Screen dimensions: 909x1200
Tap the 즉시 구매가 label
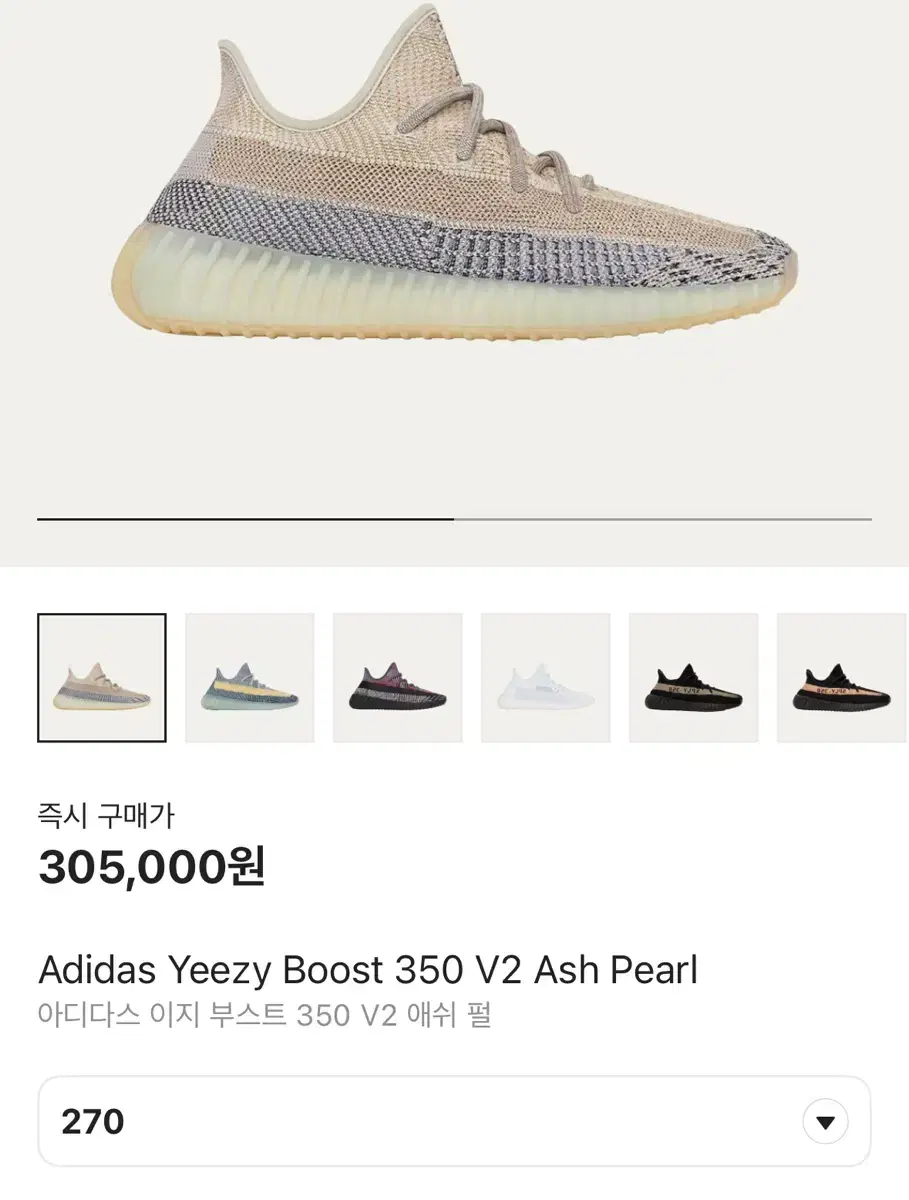(106, 816)
